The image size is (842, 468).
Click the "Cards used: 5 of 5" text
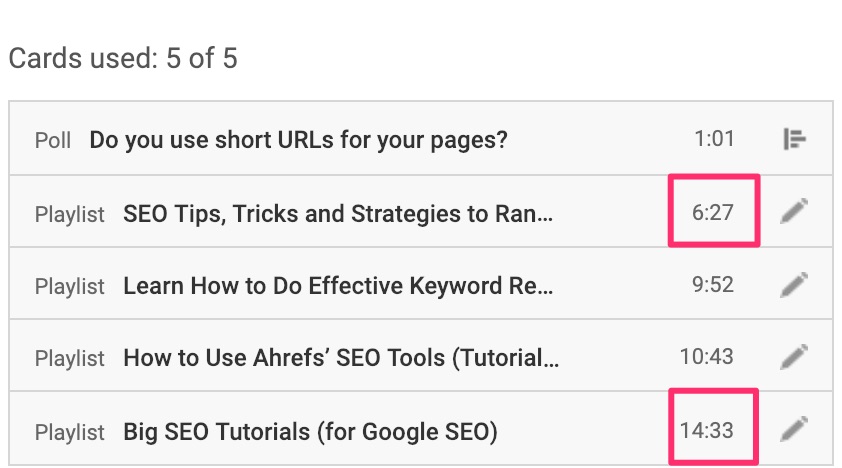(123, 58)
